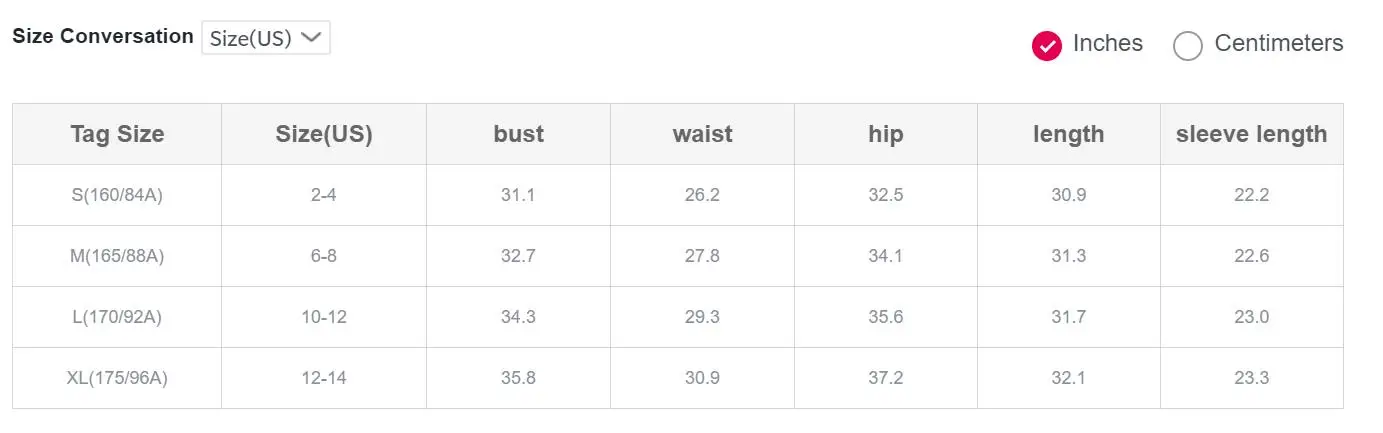The height and width of the screenshot is (433, 1383).
Task: Click the Size(US) column header
Action: pos(324,134)
